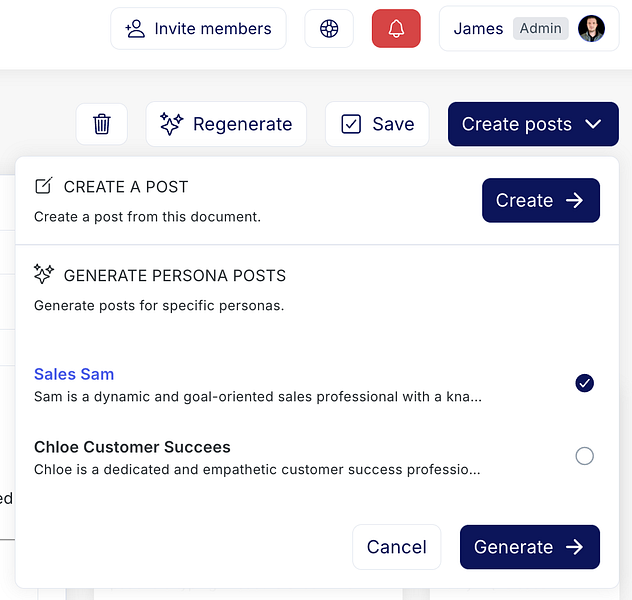632x600 pixels.
Task: Uncheck the Sales Sam persona
Action: (x=585, y=383)
